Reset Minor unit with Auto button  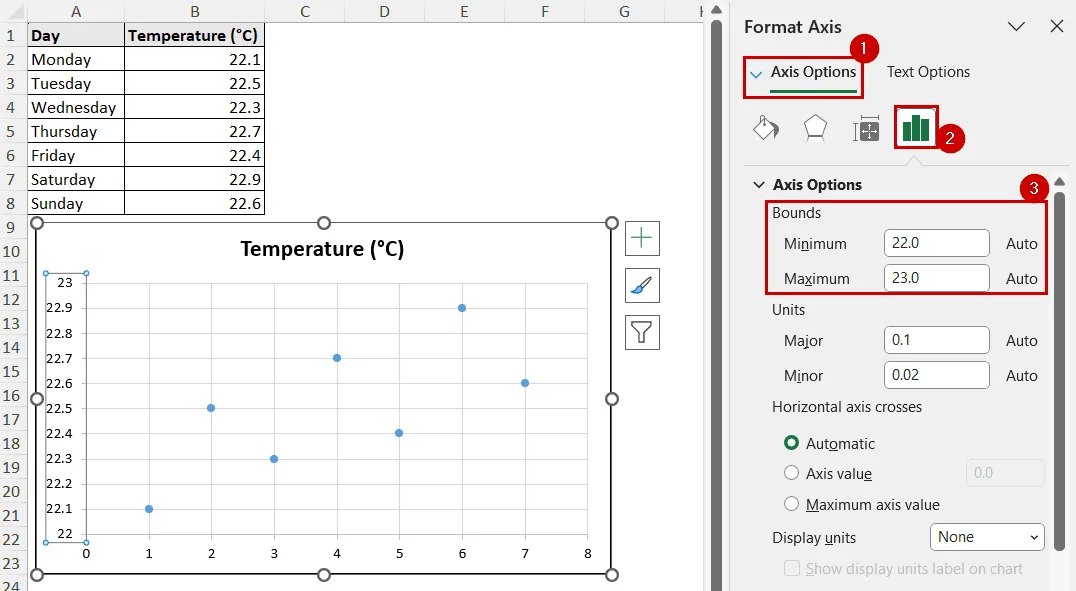[x=1022, y=375]
